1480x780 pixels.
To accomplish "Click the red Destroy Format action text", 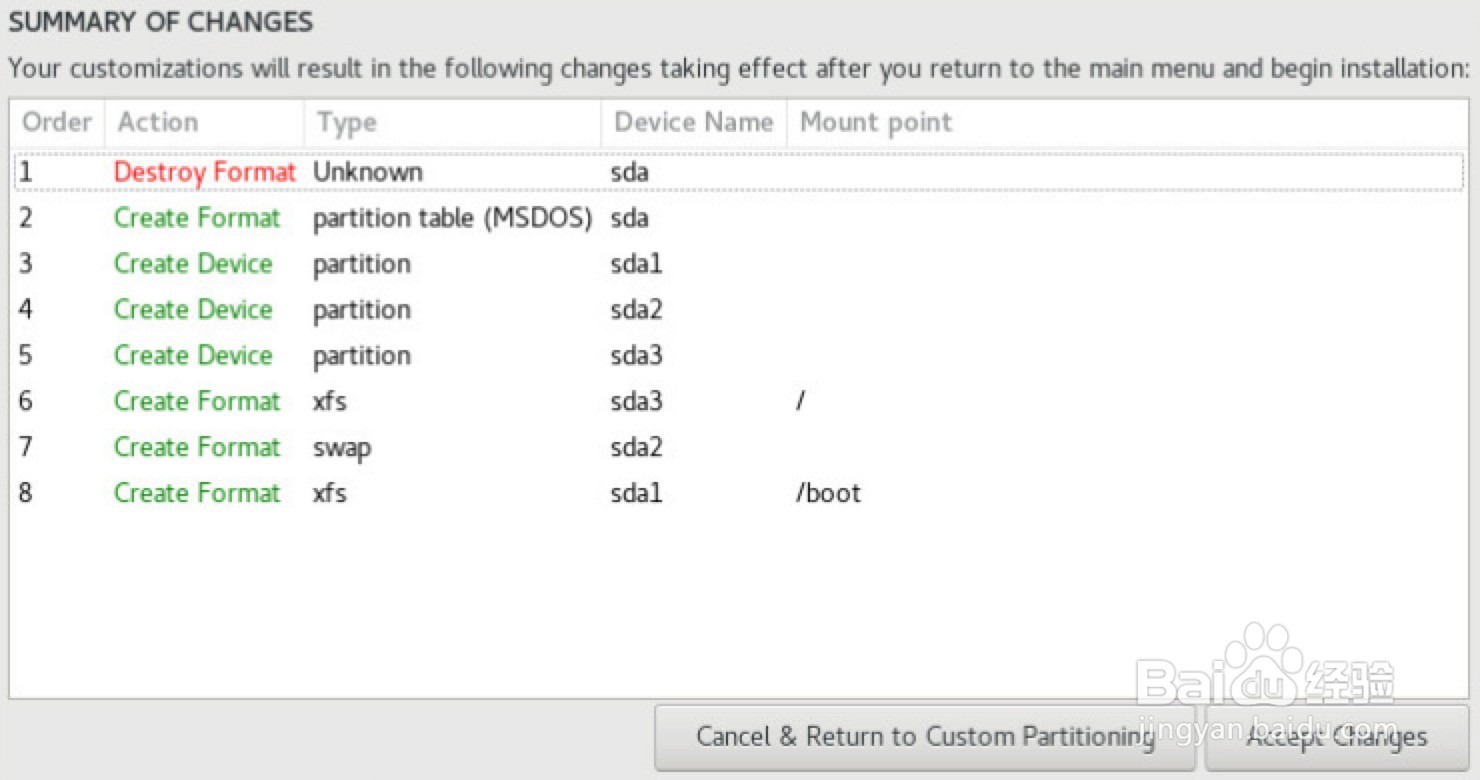I will [x=204, y=172].
